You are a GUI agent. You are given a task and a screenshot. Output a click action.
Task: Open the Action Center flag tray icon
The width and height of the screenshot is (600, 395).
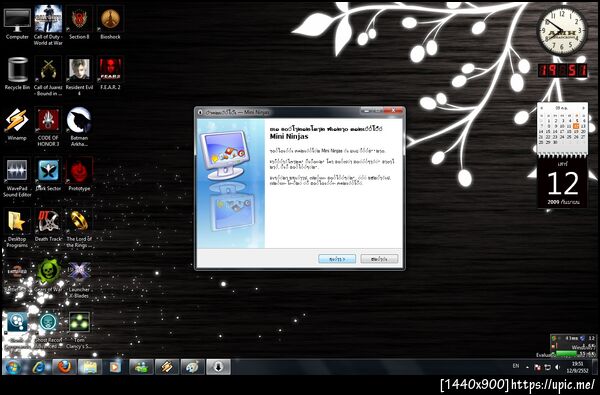(x=538, y=367)
